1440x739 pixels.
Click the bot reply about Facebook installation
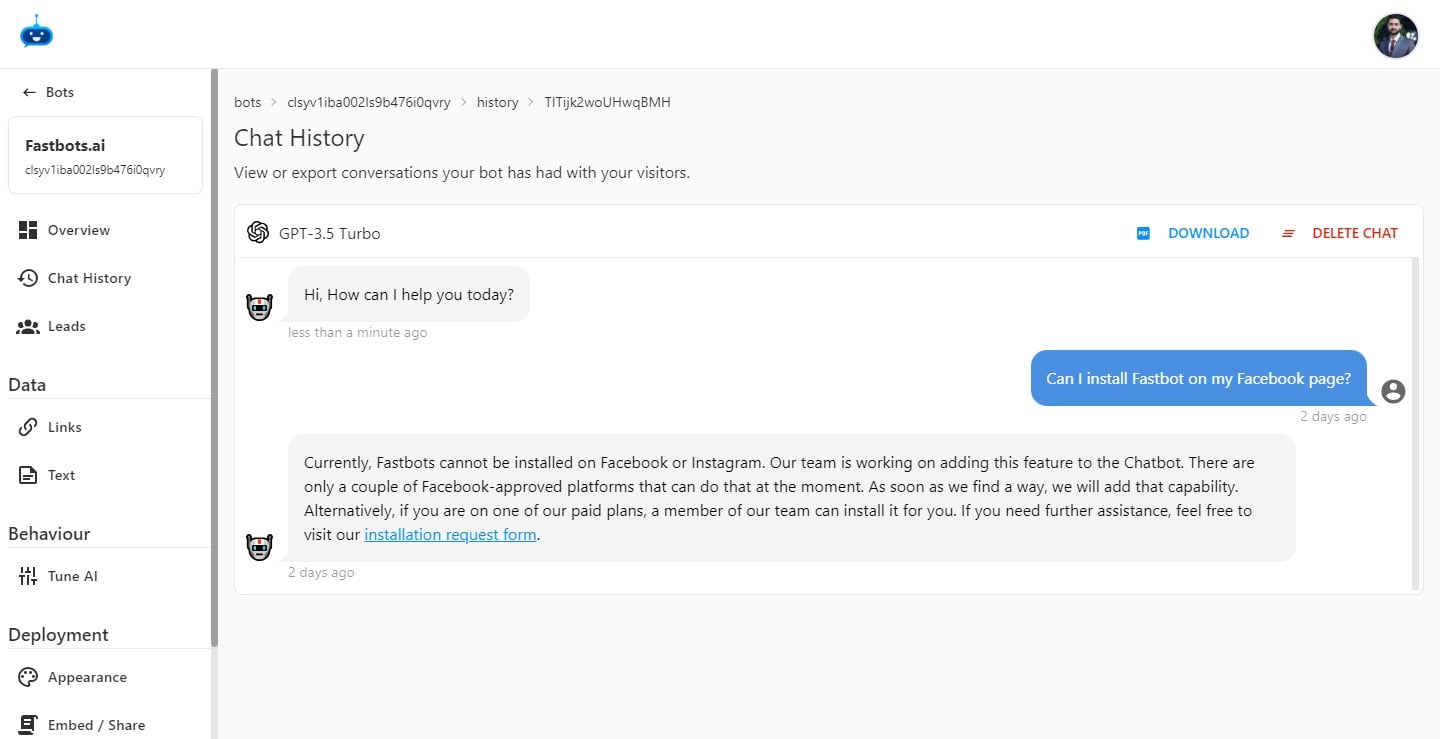(x=792, y=498)
